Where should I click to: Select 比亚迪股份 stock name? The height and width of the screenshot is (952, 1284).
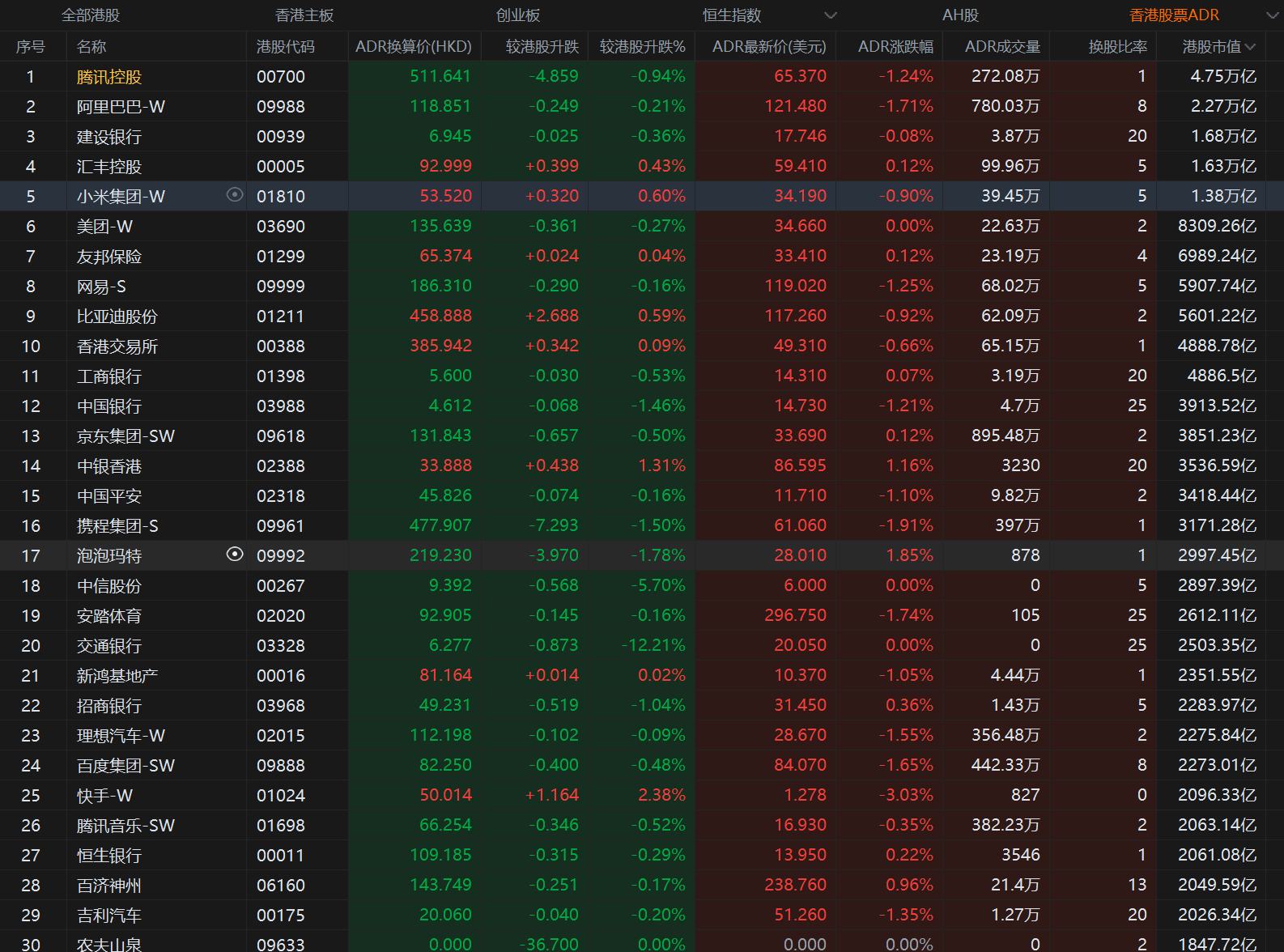point(117,316)
